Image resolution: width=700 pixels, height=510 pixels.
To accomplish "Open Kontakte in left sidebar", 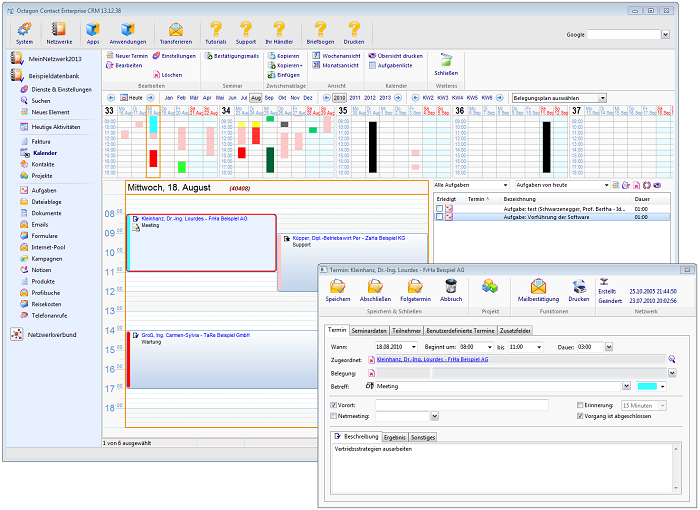I will [x=42, y=164].
